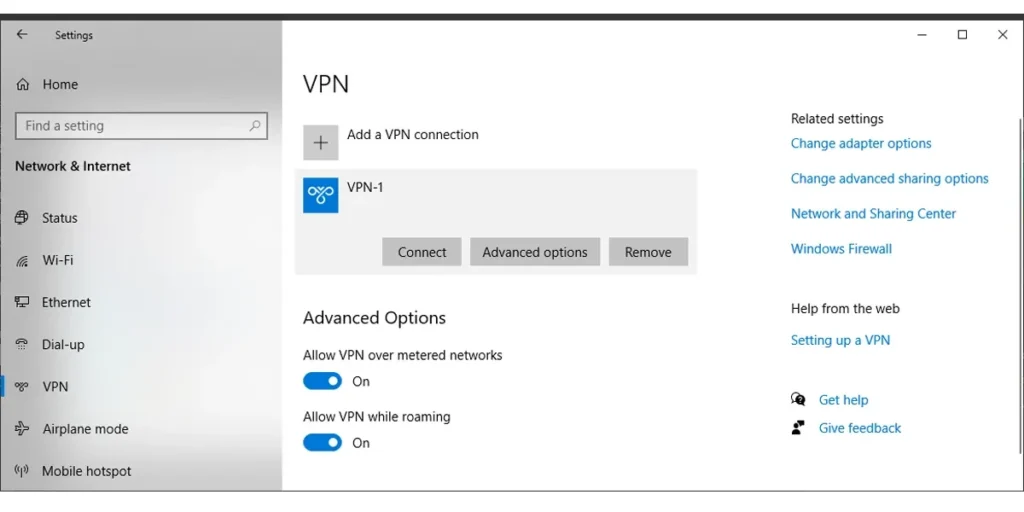
Task: Click the search magnifier icon
Action: tap(255, 125)
